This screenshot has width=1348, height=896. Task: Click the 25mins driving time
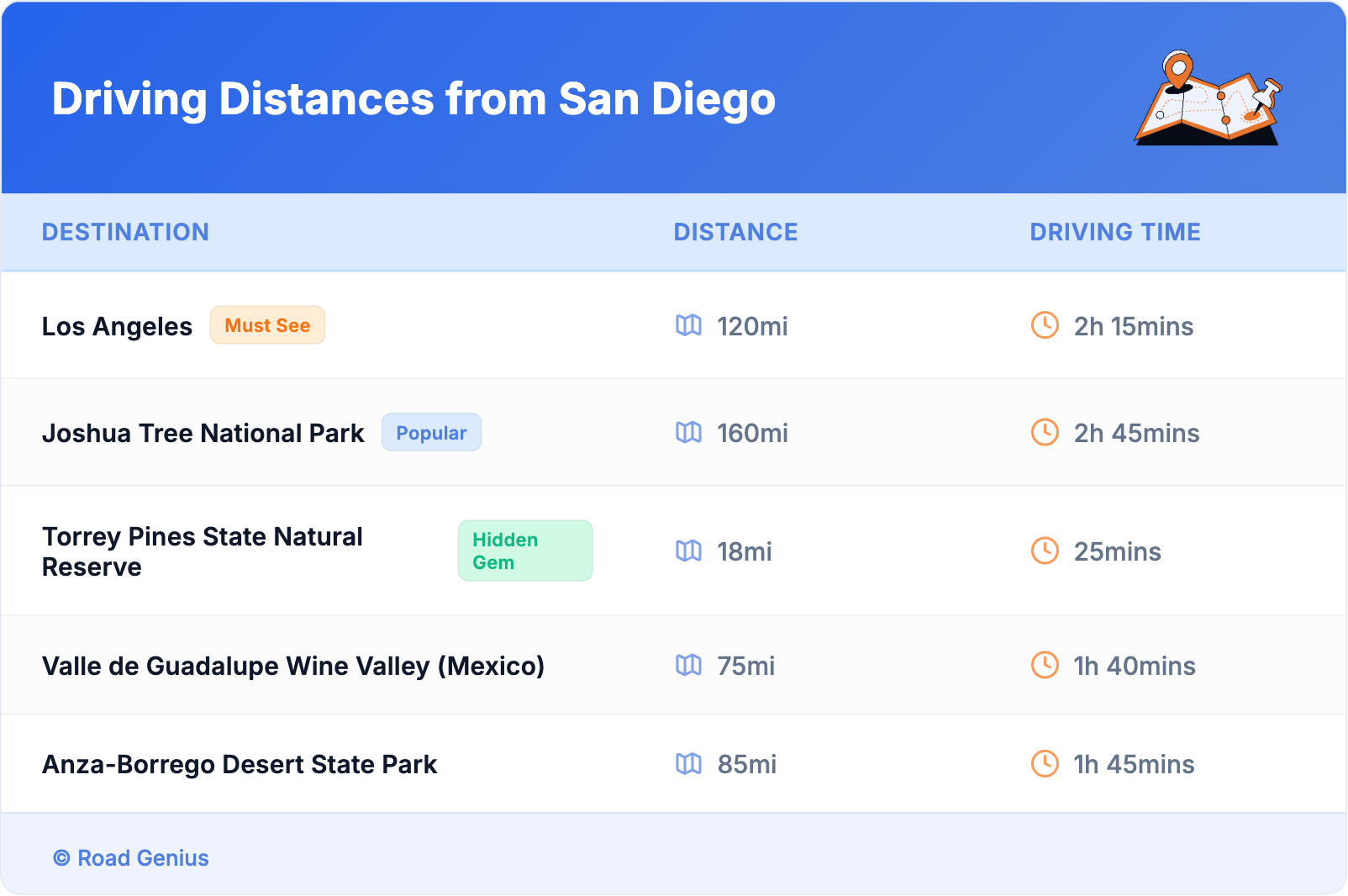1117,551
